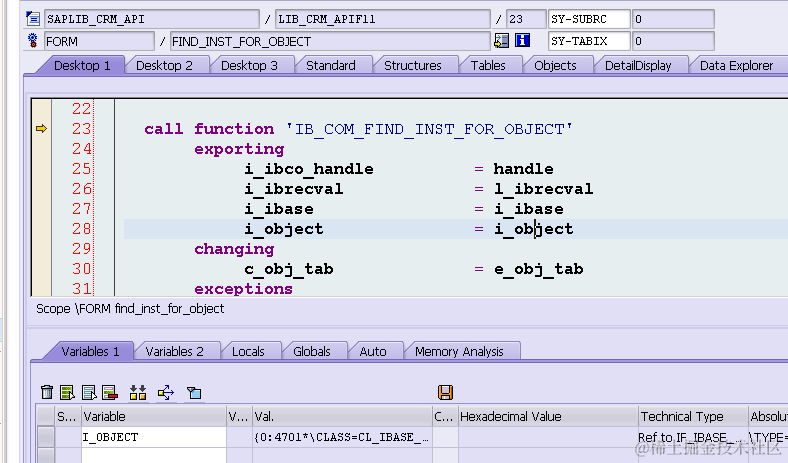Click the 'exporting' keyword on line 24
Image resolution: width=788 pixels, height=463 pixels.
point(239,149)
